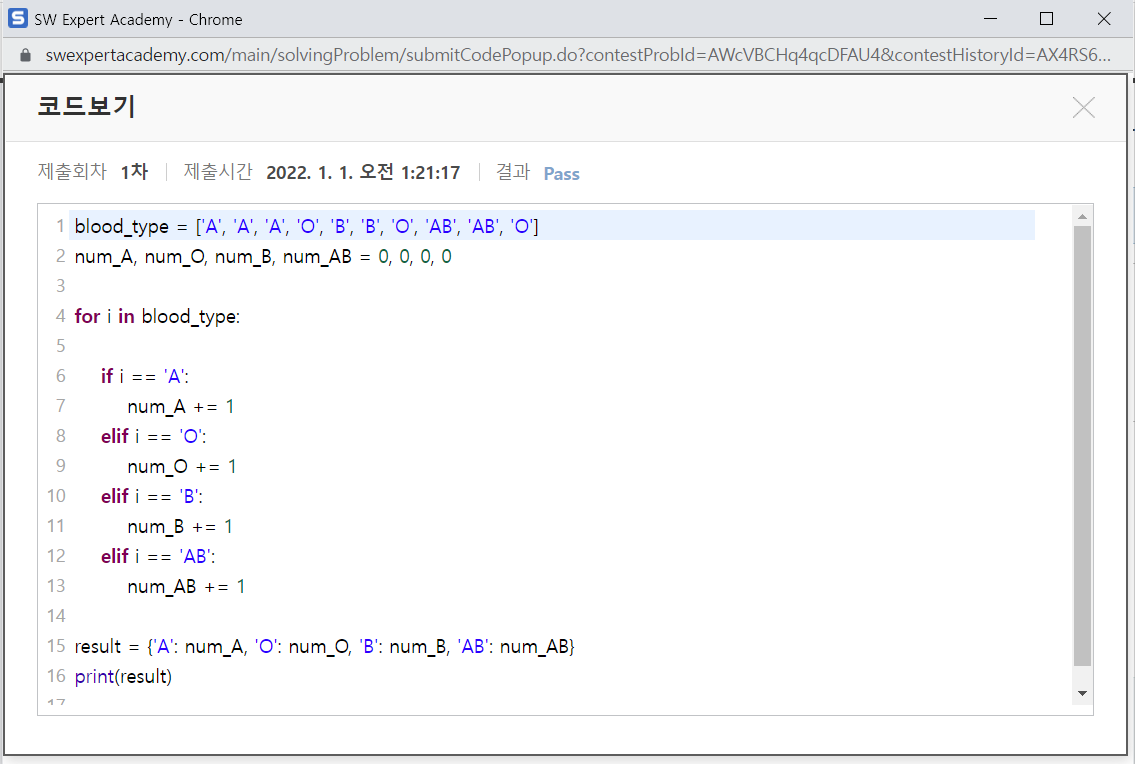Image resolution: width=1135 pixels, height=764 pixels.
Task: Click line number 3 in the gutter
Action: point(61,286)
